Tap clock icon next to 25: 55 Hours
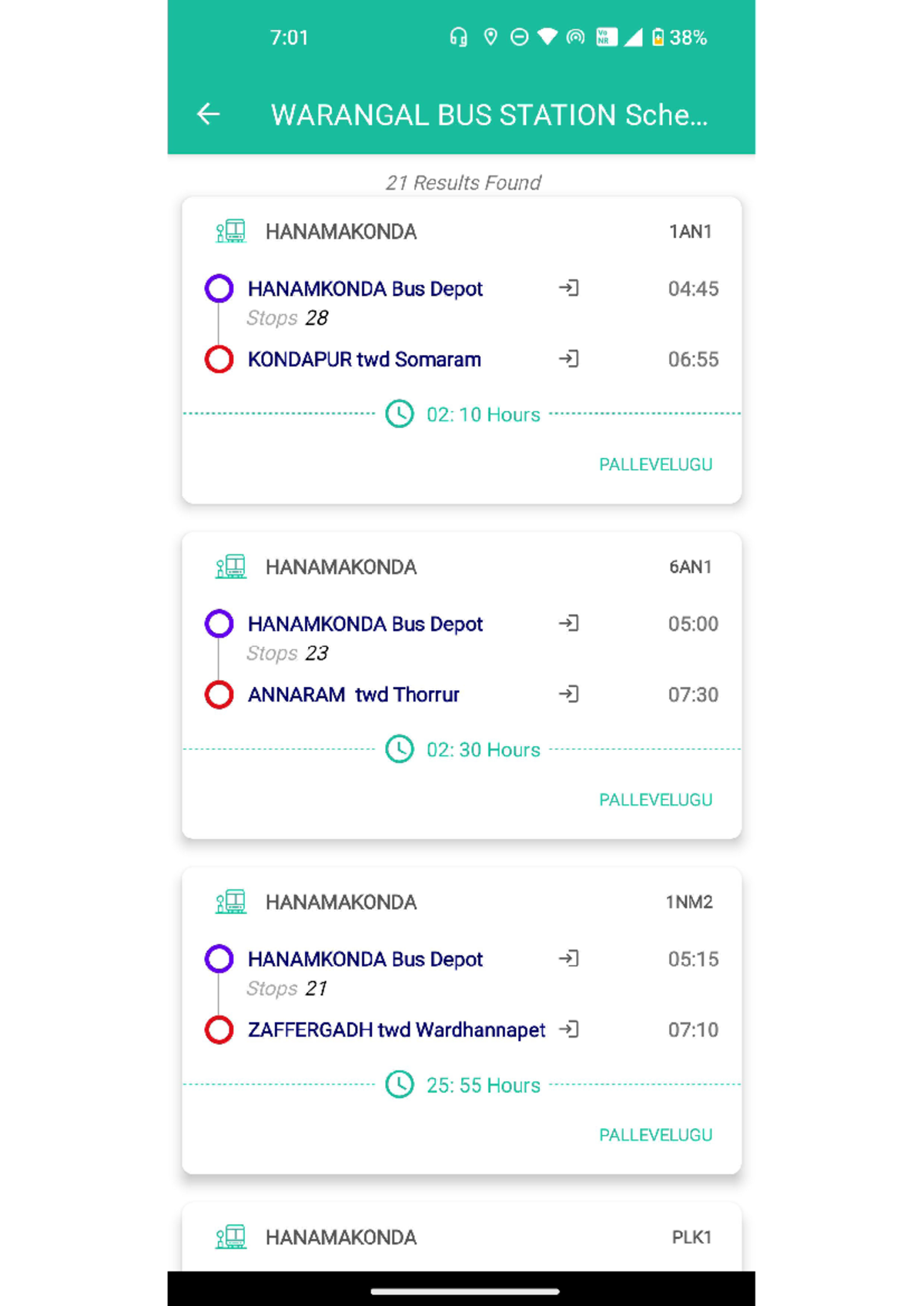Image resolution: width=924 pixels, height=1306 pixels. (400, 1084)
